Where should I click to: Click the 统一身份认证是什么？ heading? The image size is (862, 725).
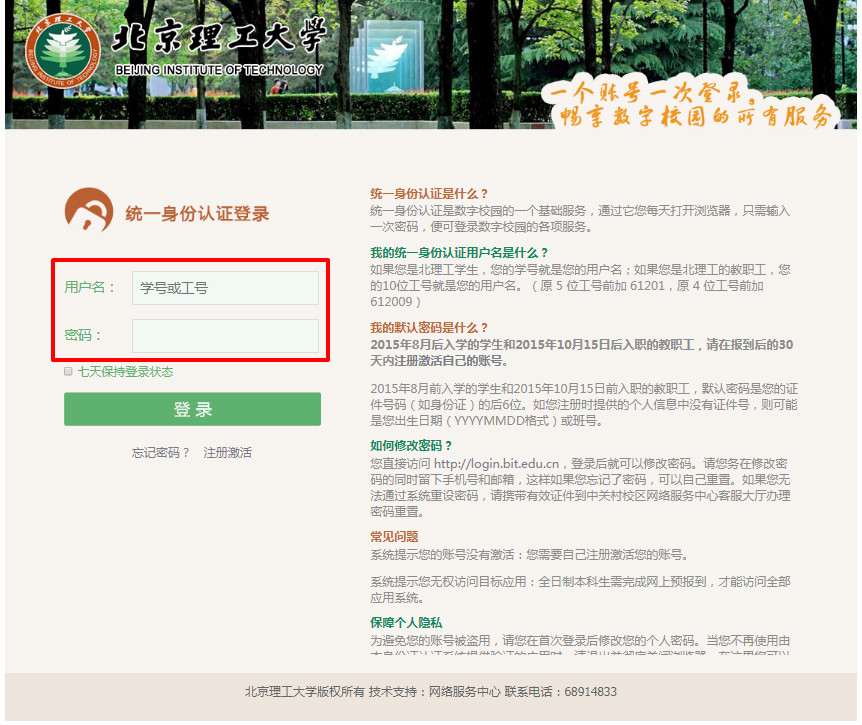click(429, 193)
